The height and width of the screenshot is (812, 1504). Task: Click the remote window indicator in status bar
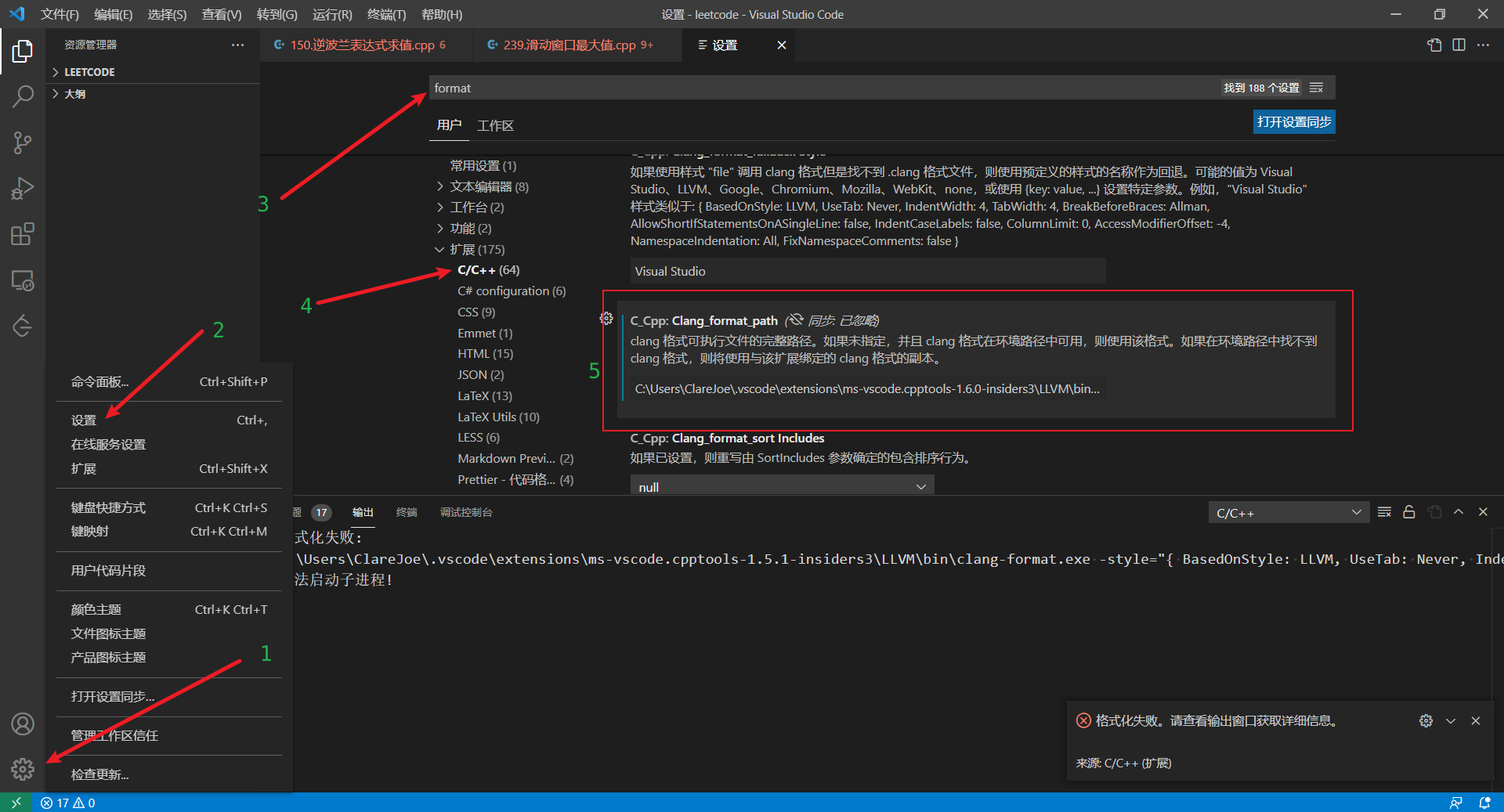(x=16, y=803)
